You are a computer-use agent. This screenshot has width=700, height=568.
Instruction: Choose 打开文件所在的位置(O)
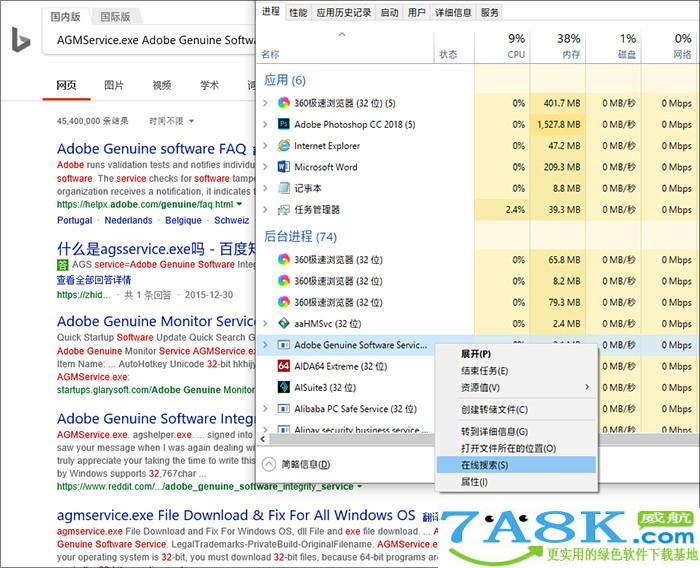pyautogui.click(x=517, y=448)
